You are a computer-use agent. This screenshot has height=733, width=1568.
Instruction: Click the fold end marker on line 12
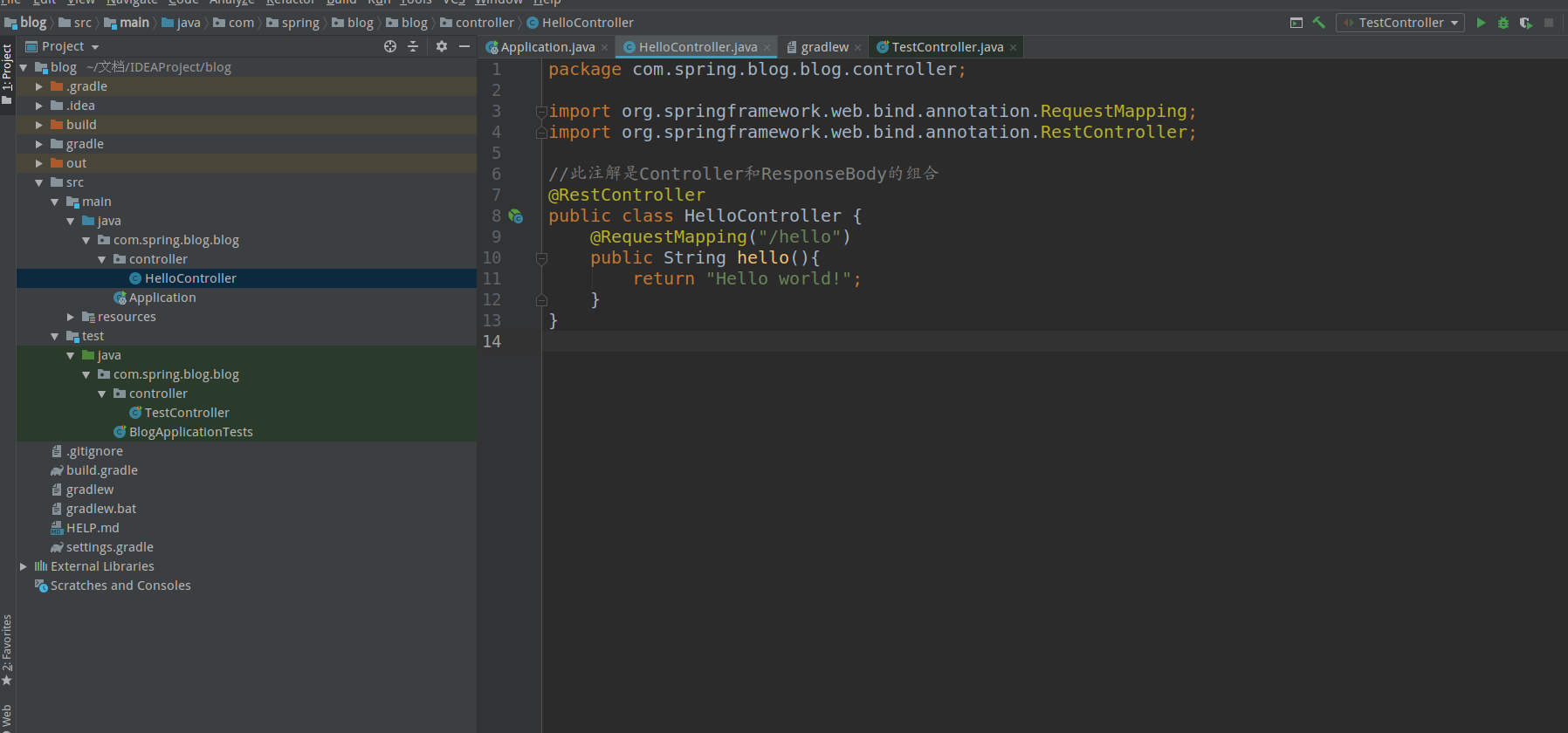[541, 300]
